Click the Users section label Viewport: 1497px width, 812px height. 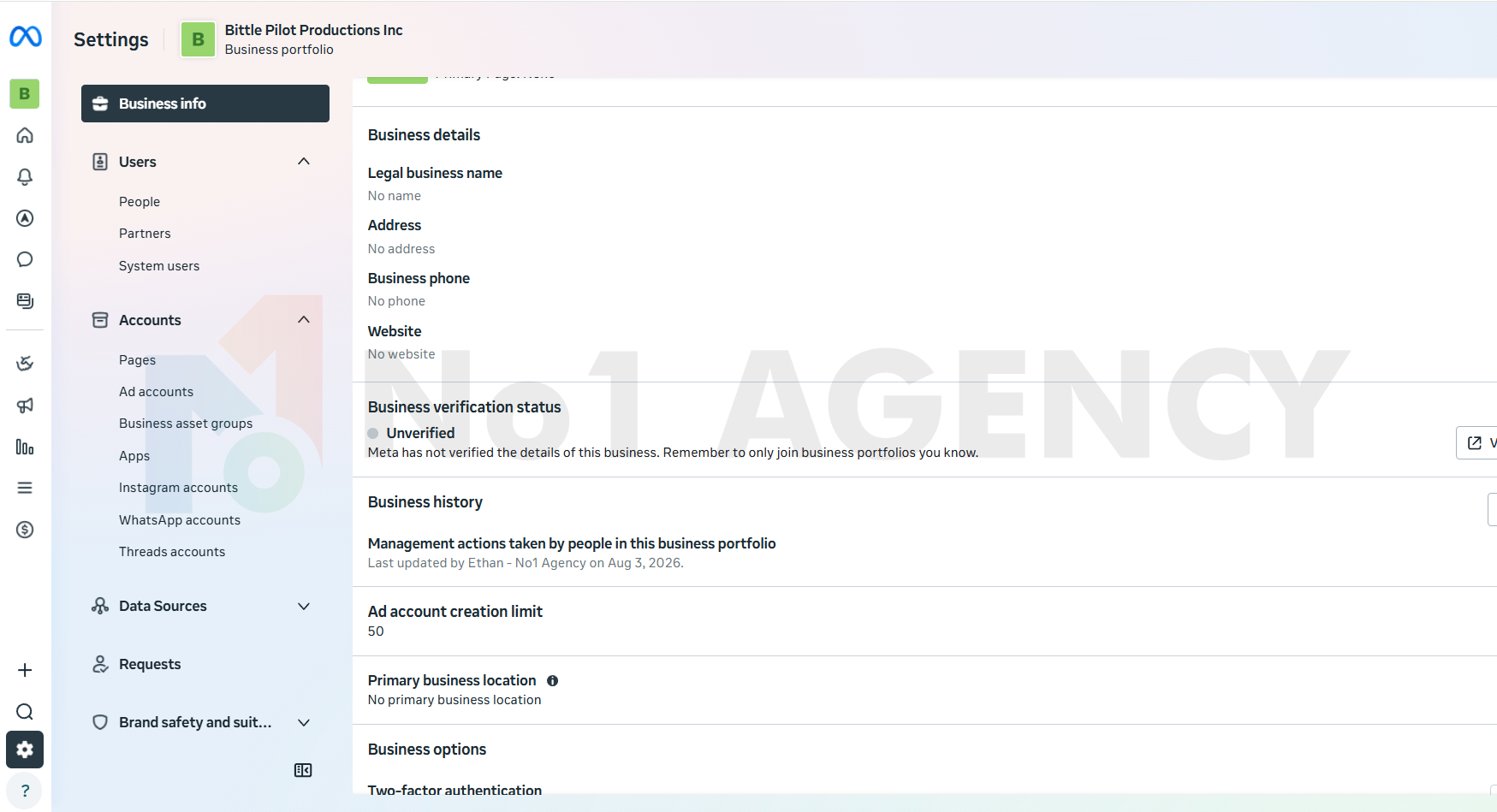coord(137,162)
